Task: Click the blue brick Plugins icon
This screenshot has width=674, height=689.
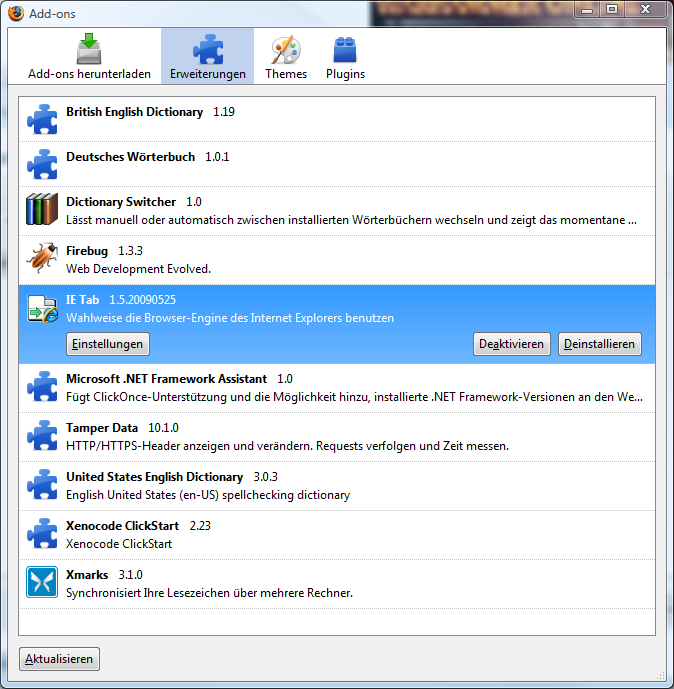Action: 345,50
